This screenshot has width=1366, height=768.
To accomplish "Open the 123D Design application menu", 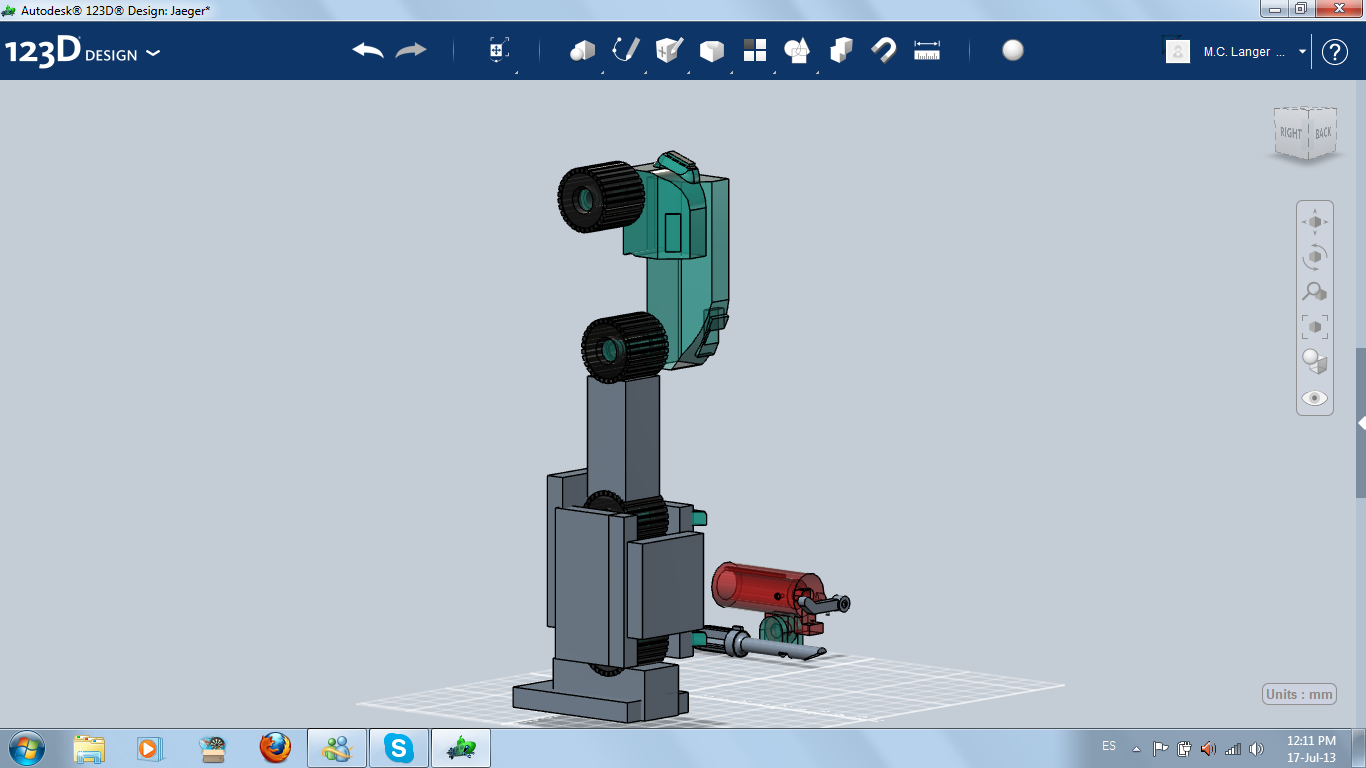I will 82,52.
